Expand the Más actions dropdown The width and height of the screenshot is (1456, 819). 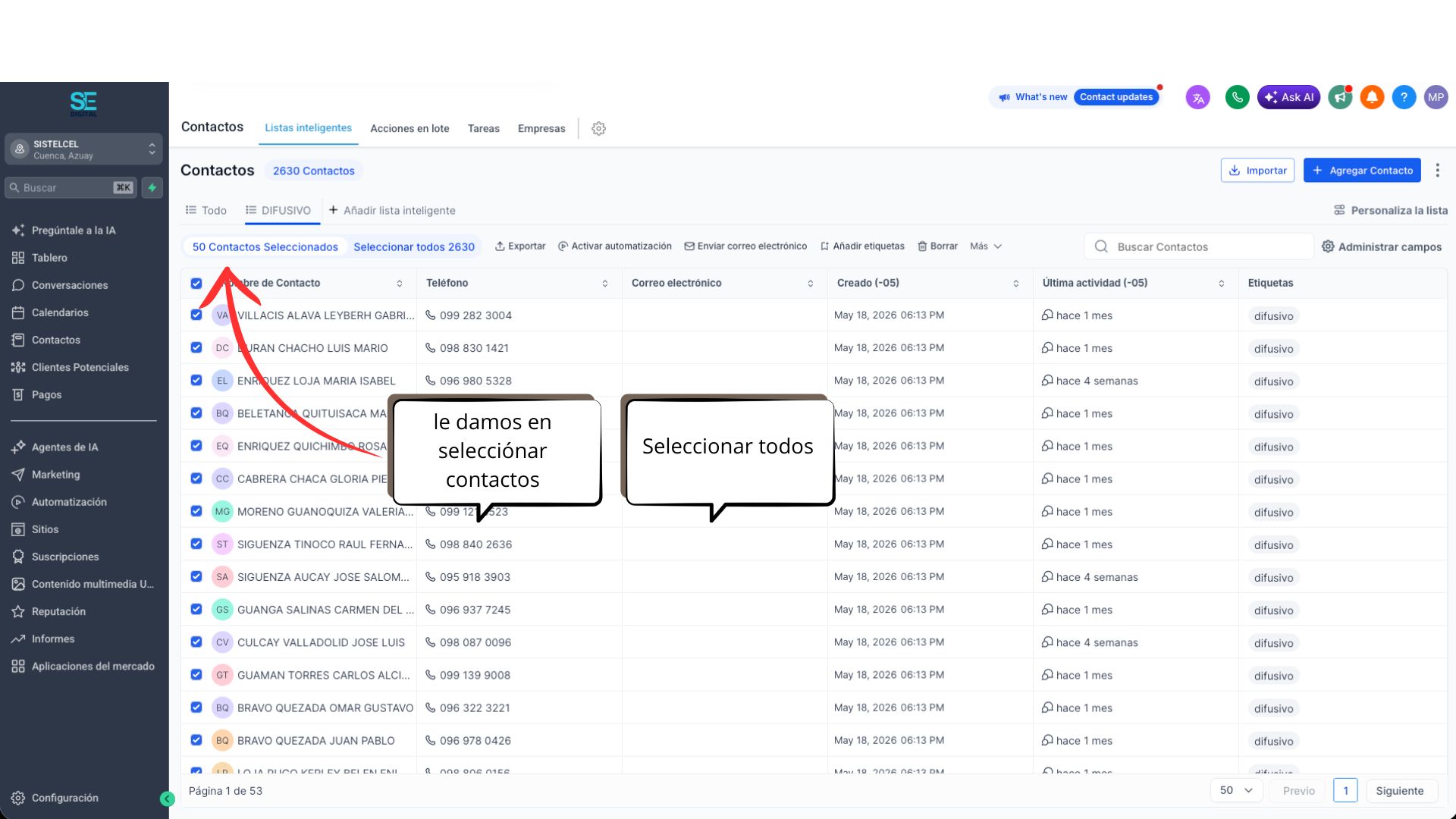click(986, 246)
